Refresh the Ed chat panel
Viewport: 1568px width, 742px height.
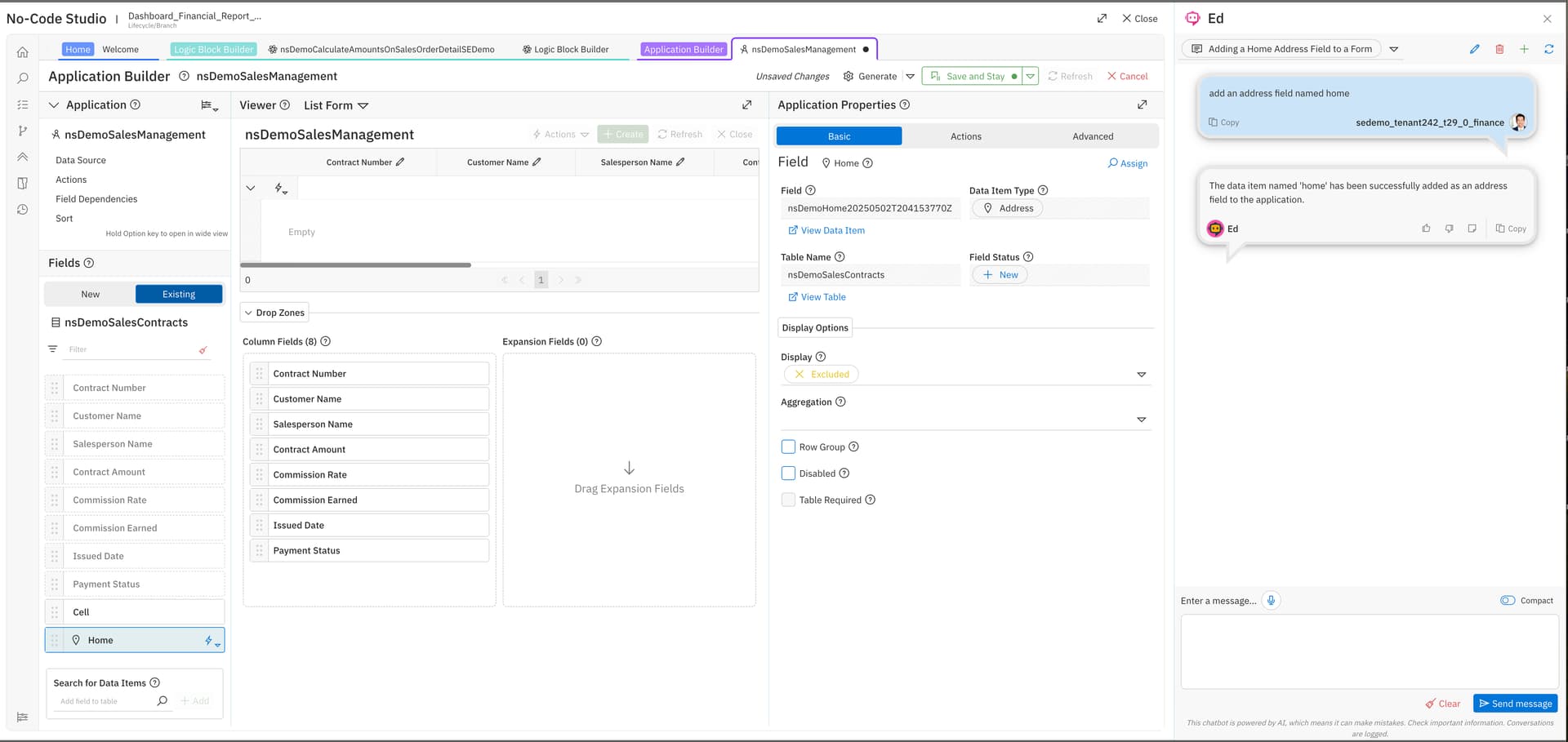pyautogui.click(x=1548, y=49)
